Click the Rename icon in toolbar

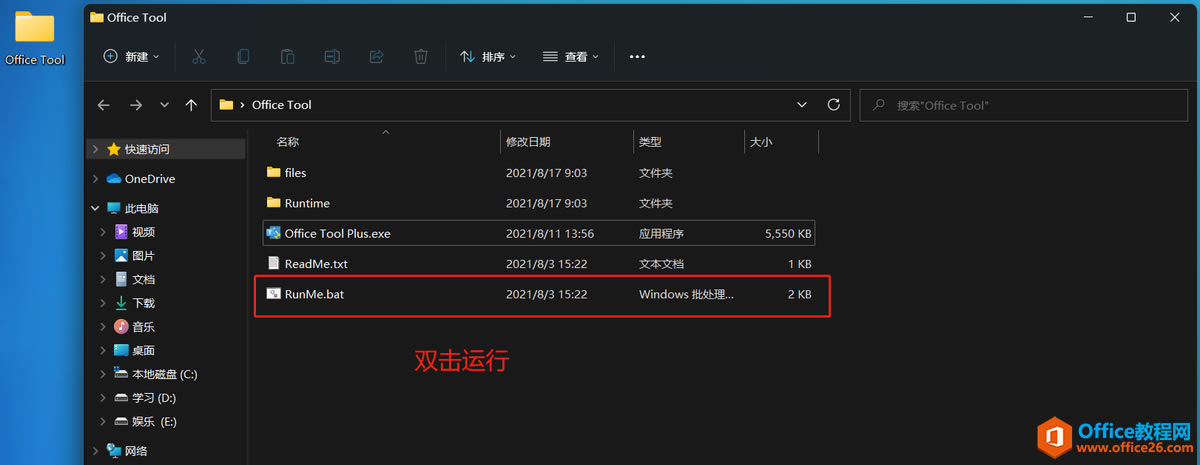[x=332, y=57]
